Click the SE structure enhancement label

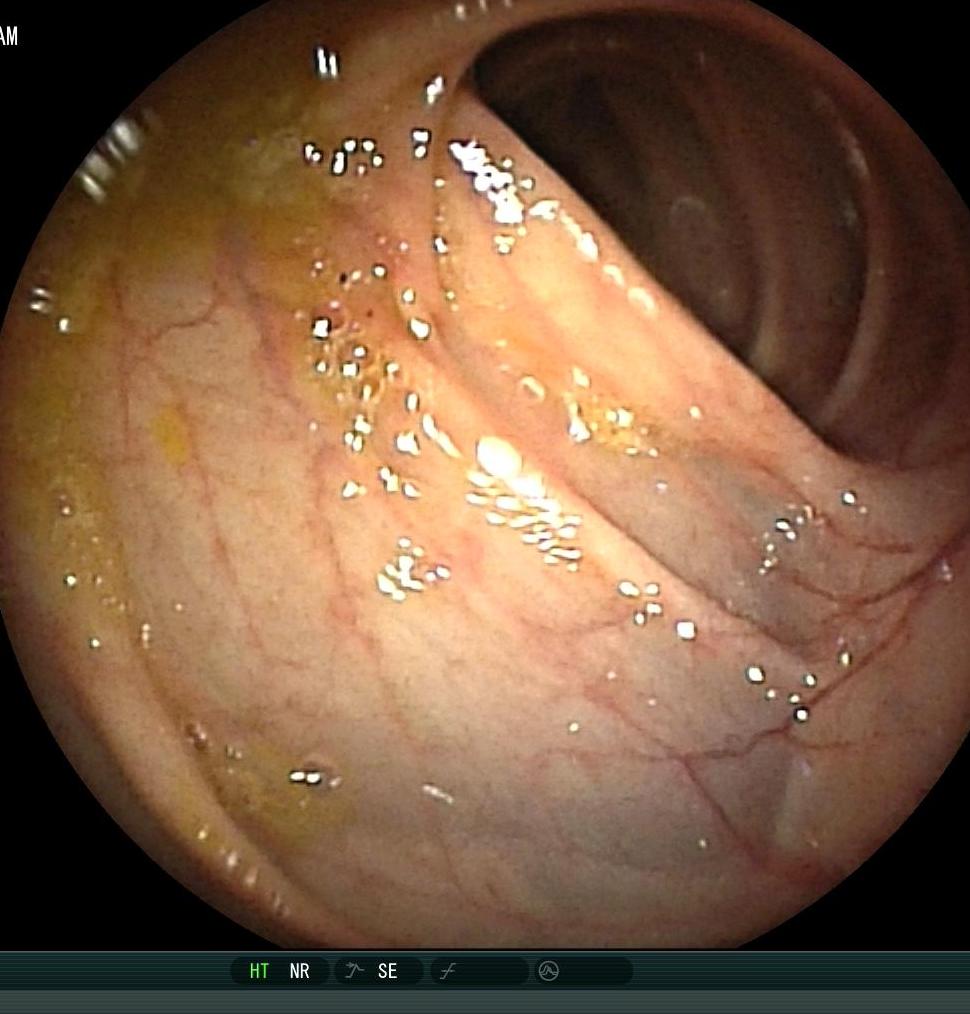[x=387, y=971]
